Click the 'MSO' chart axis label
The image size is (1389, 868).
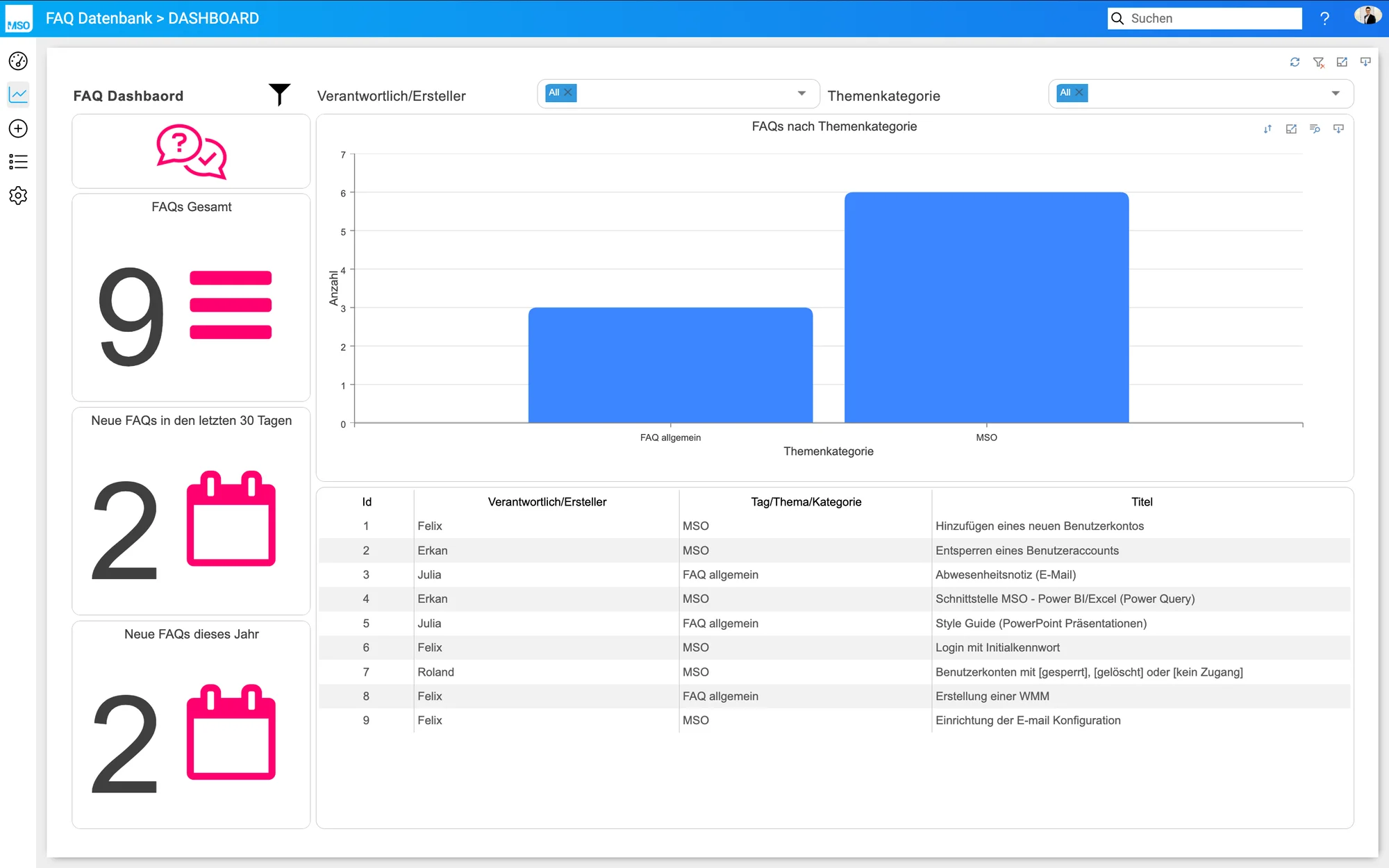[x=986, y=437]
